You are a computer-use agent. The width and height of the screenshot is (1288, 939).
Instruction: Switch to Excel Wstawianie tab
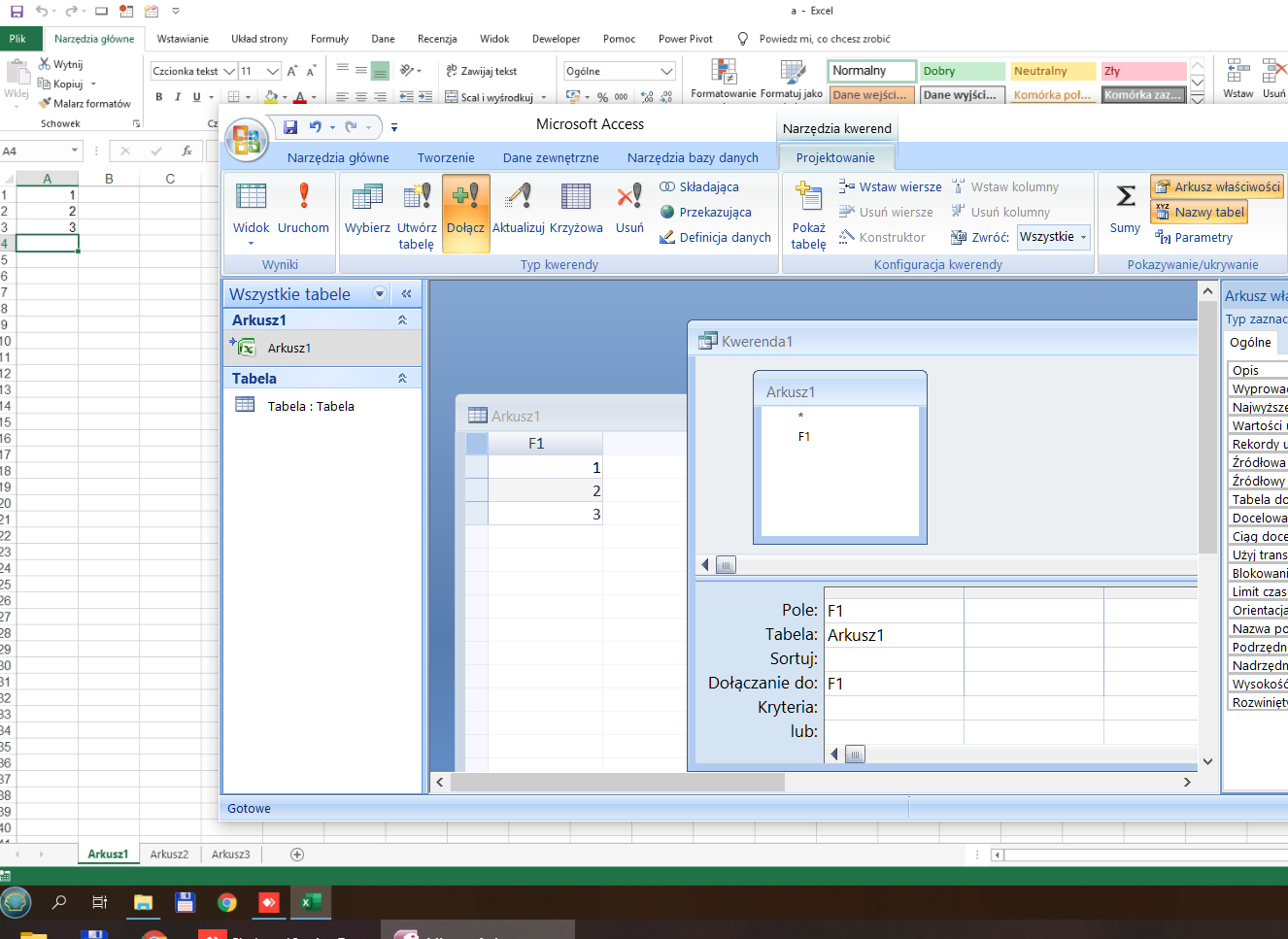[183, 39]
